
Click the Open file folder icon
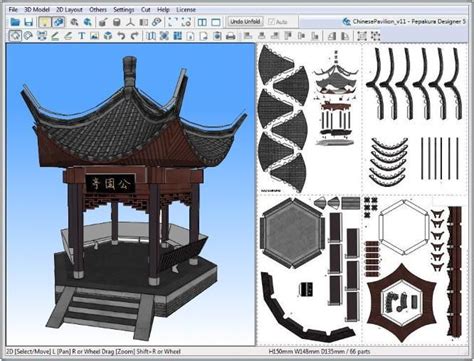pyautogui.click(x=15, y=22)
